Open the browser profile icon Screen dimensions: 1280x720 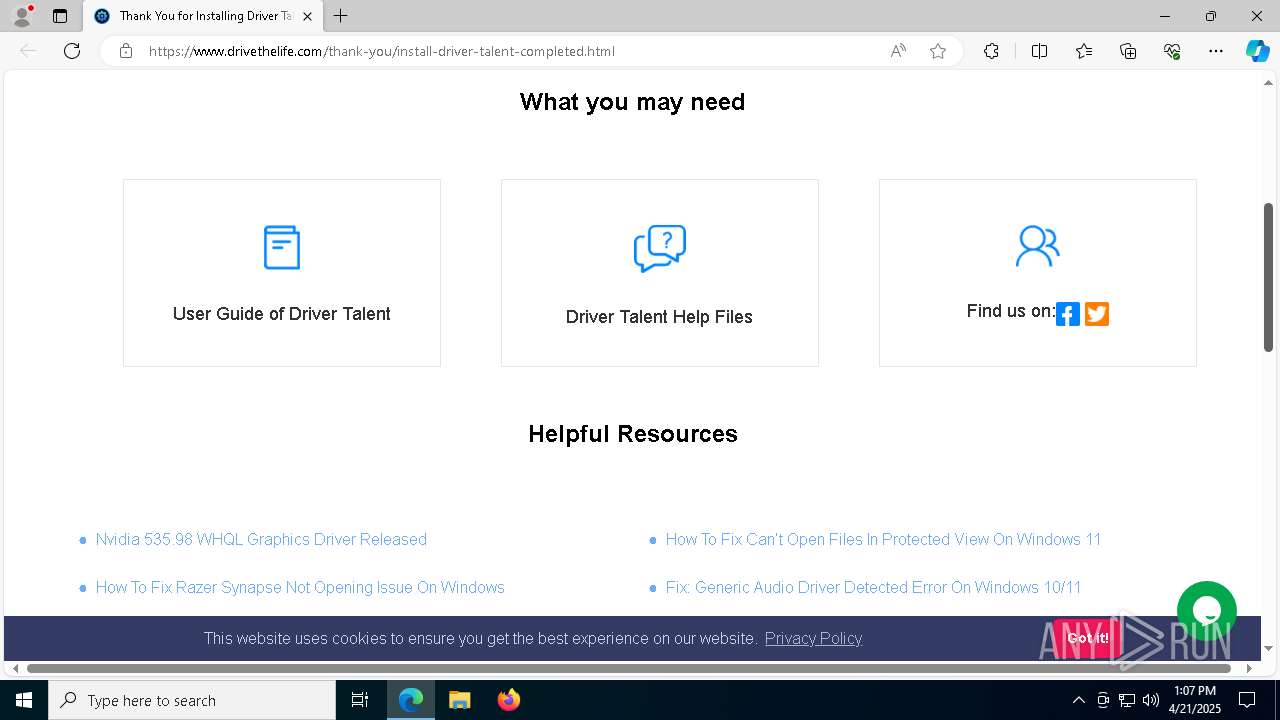point(21,16)
